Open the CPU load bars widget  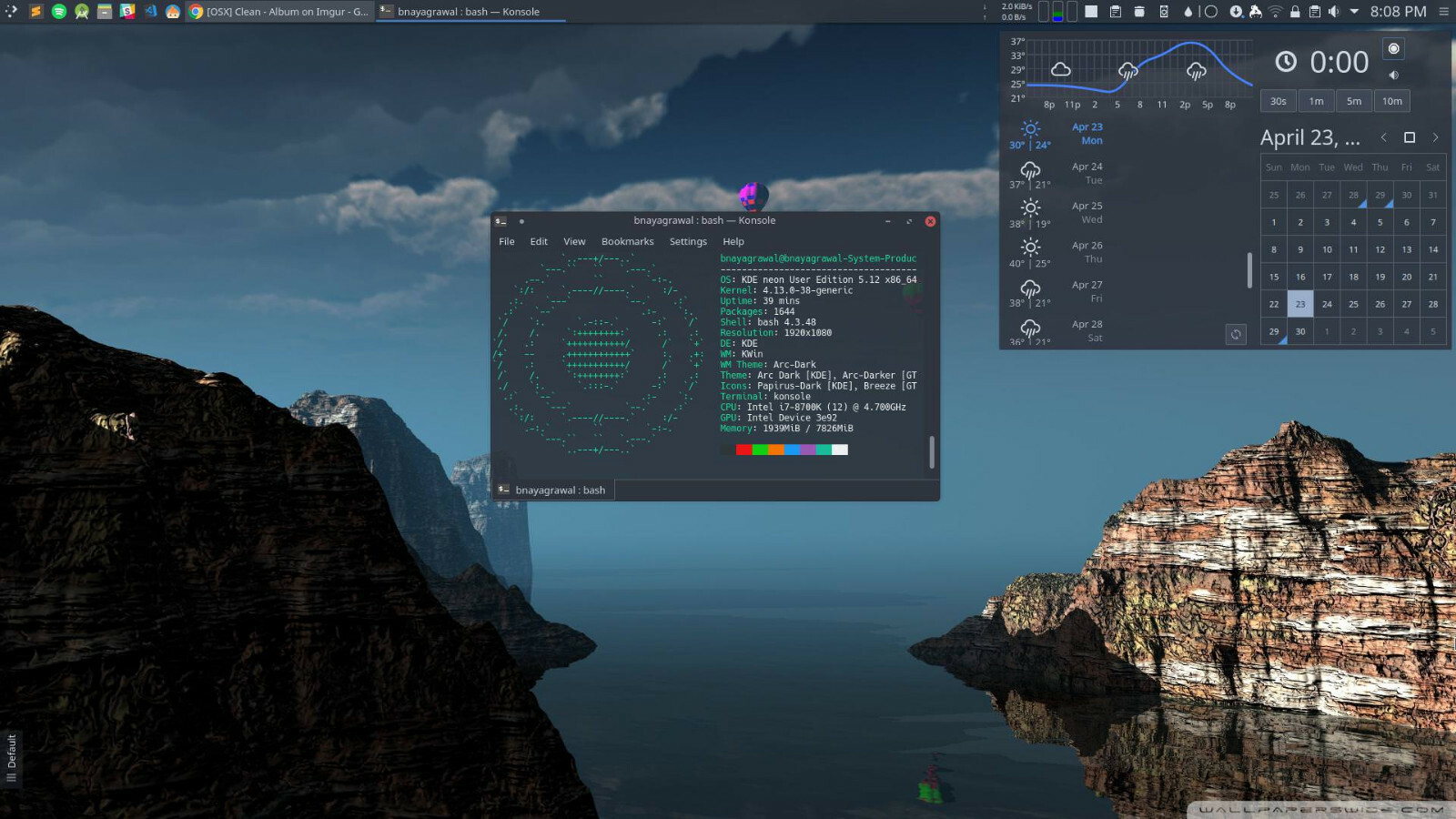(1057, 11)
